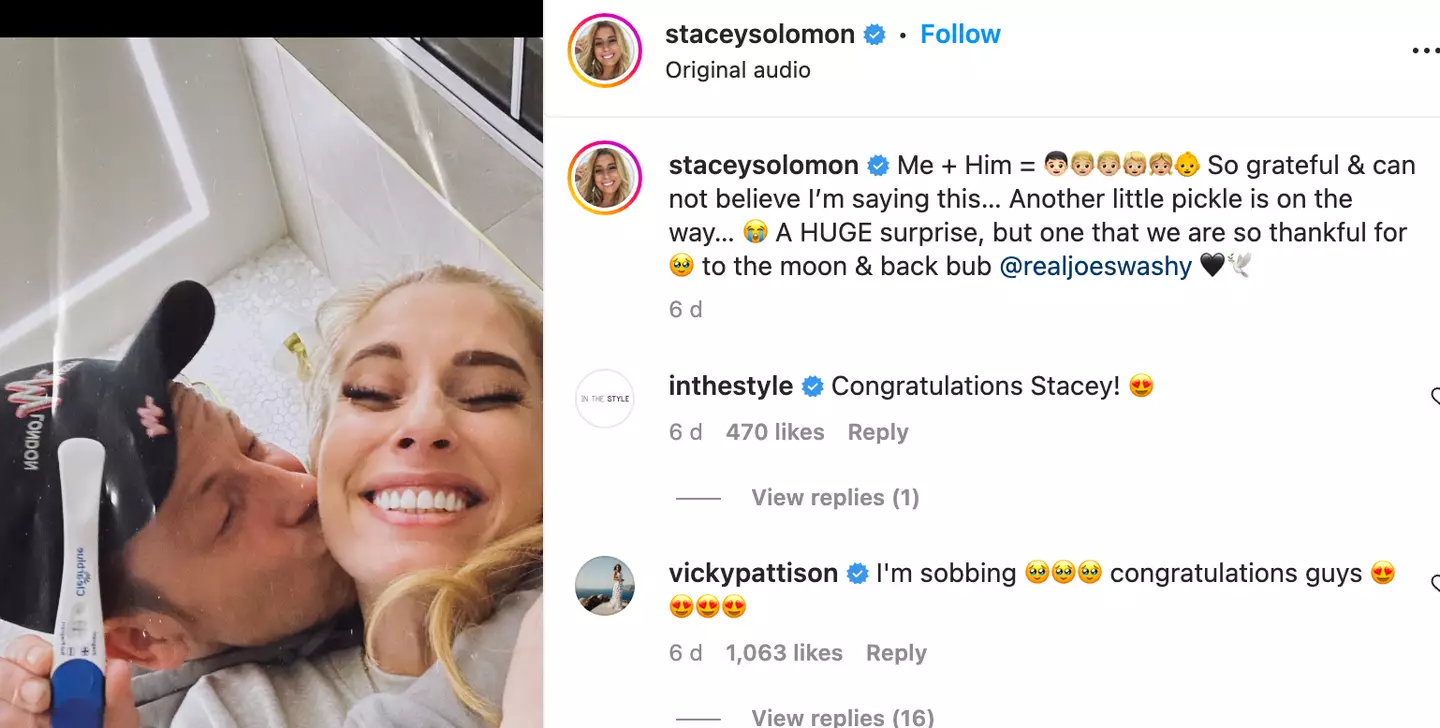
Task: Open staceysolomon's story via gradient profile ring
Action: pyautogui.click(x=604, y=50)
